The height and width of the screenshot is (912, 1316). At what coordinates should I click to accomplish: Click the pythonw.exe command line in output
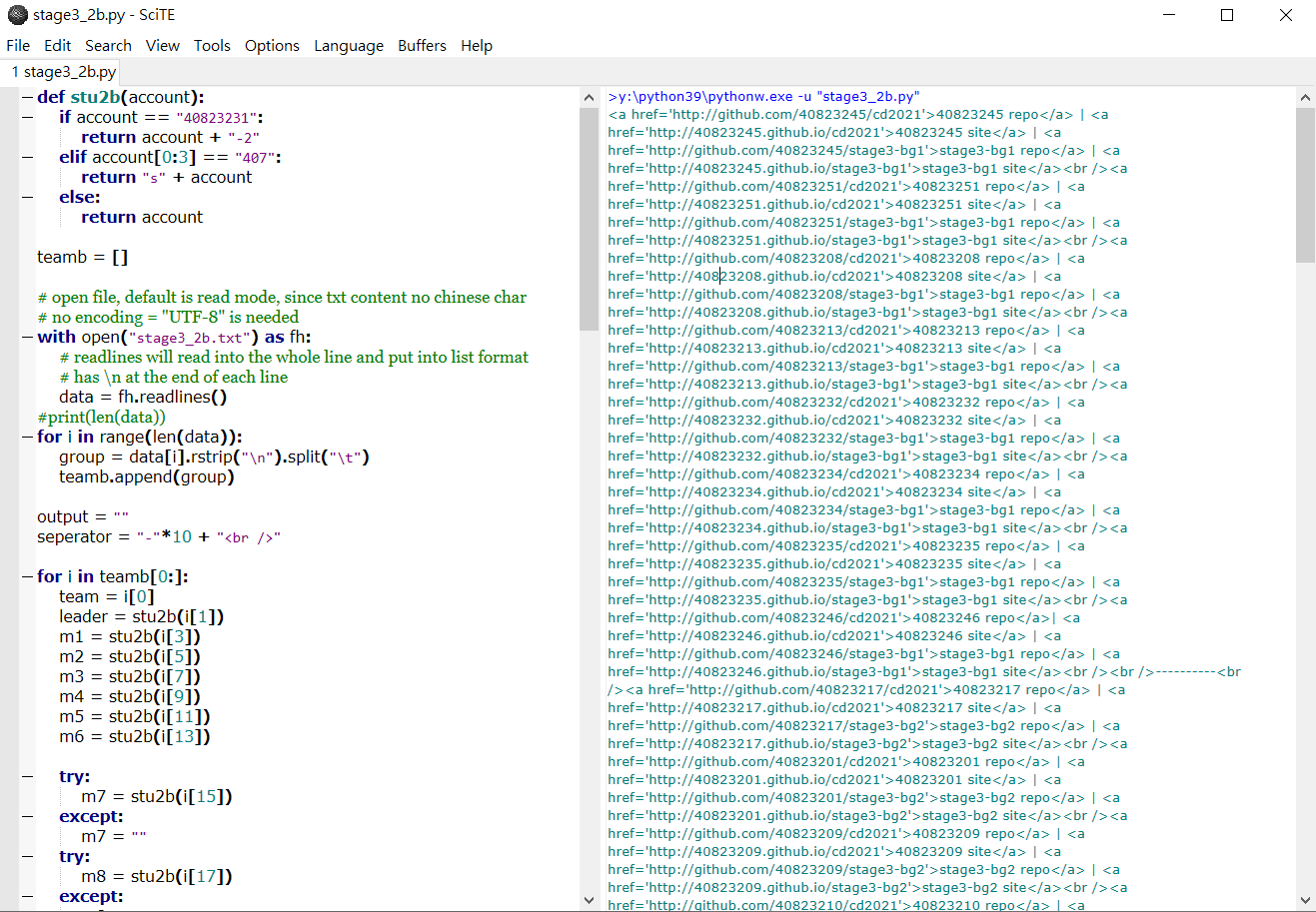click(763, 97)
